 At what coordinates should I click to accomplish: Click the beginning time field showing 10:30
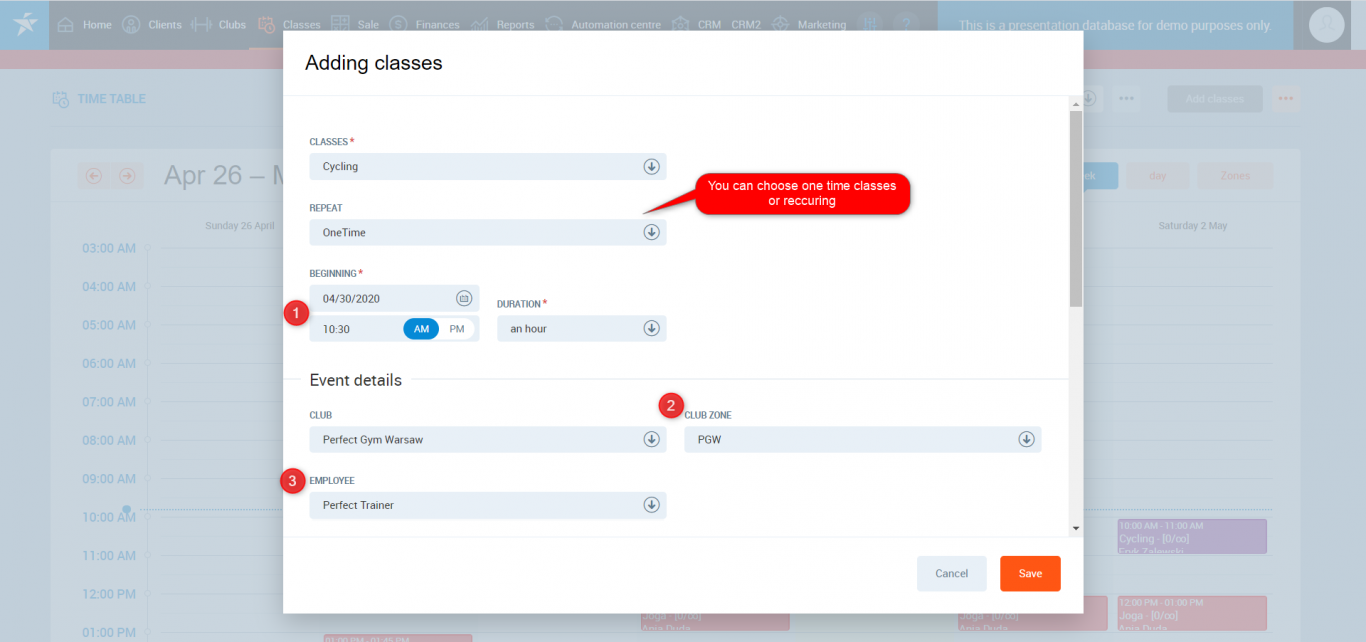pos(355,329)
